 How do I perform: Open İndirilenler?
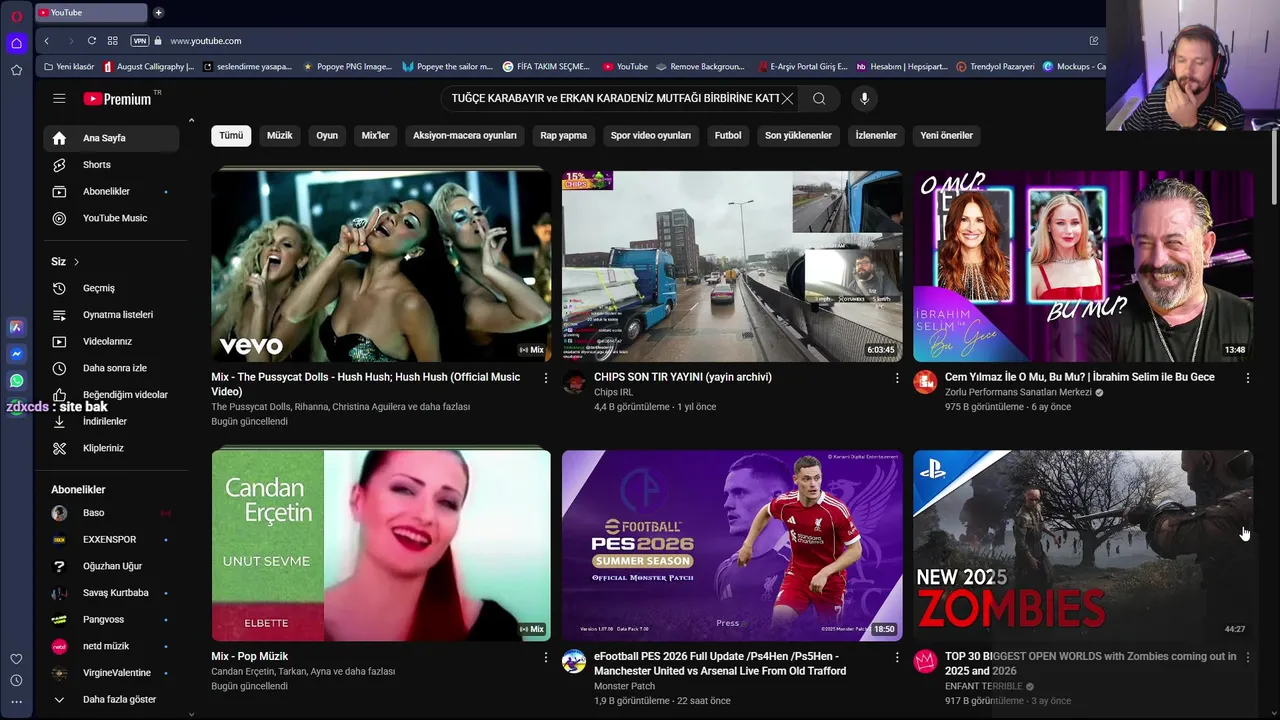pos(111,421)
